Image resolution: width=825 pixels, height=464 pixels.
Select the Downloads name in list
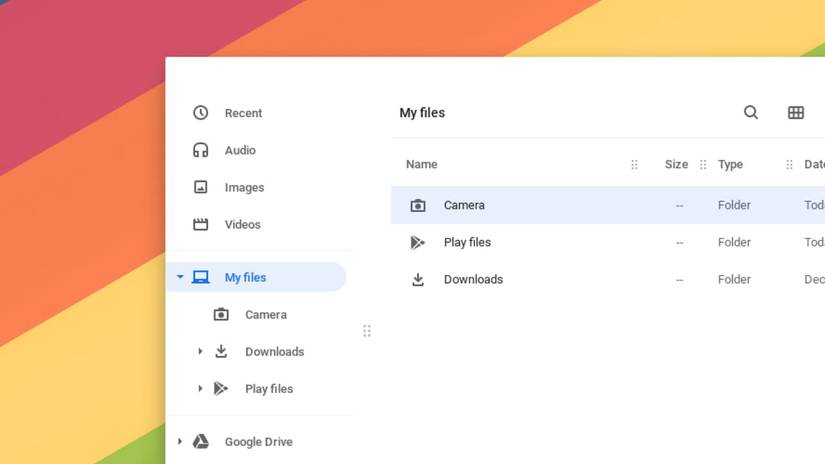point(473,279)
